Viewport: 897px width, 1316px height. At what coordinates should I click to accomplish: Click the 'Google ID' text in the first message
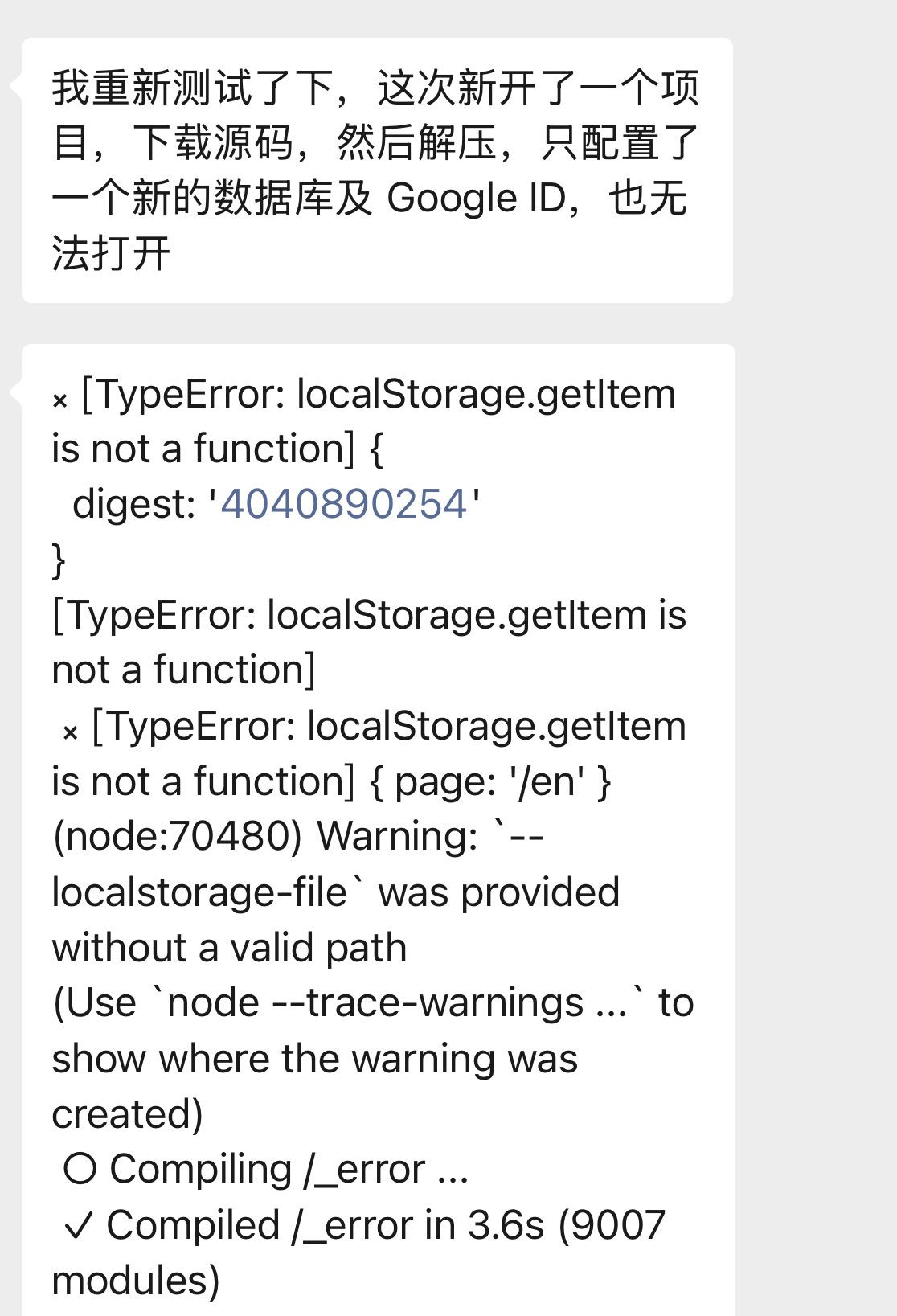click(x=476, y=198)
